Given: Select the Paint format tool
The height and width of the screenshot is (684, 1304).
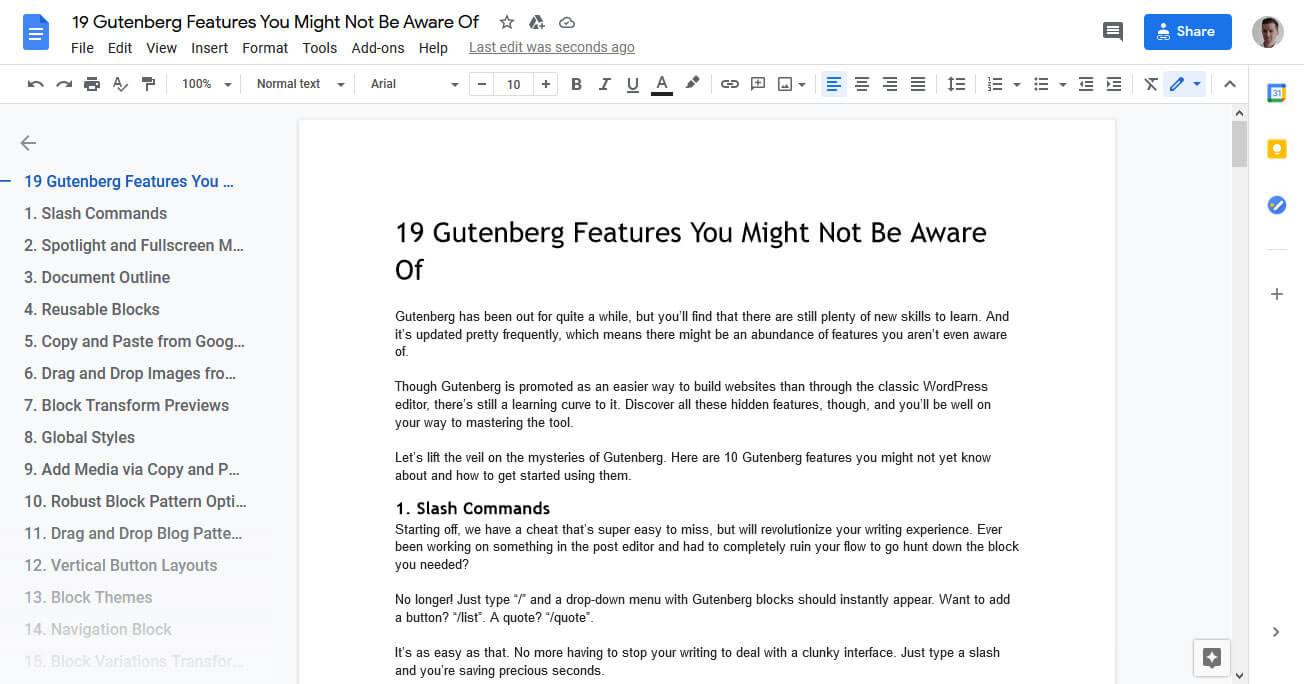Looking at the screenshot, I should click(148, 84).
